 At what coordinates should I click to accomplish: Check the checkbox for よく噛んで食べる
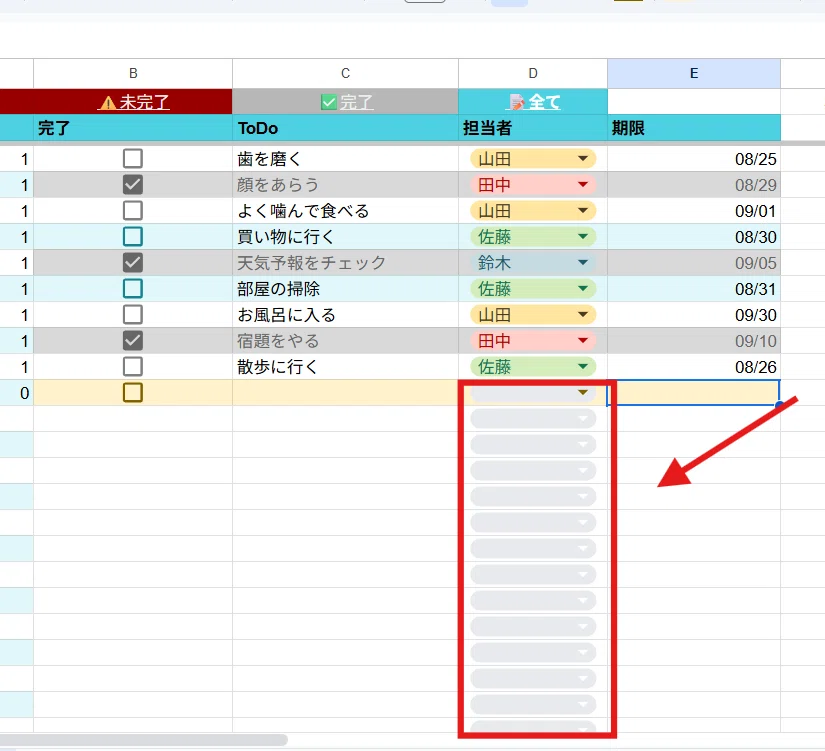click(x=133, y=211)
